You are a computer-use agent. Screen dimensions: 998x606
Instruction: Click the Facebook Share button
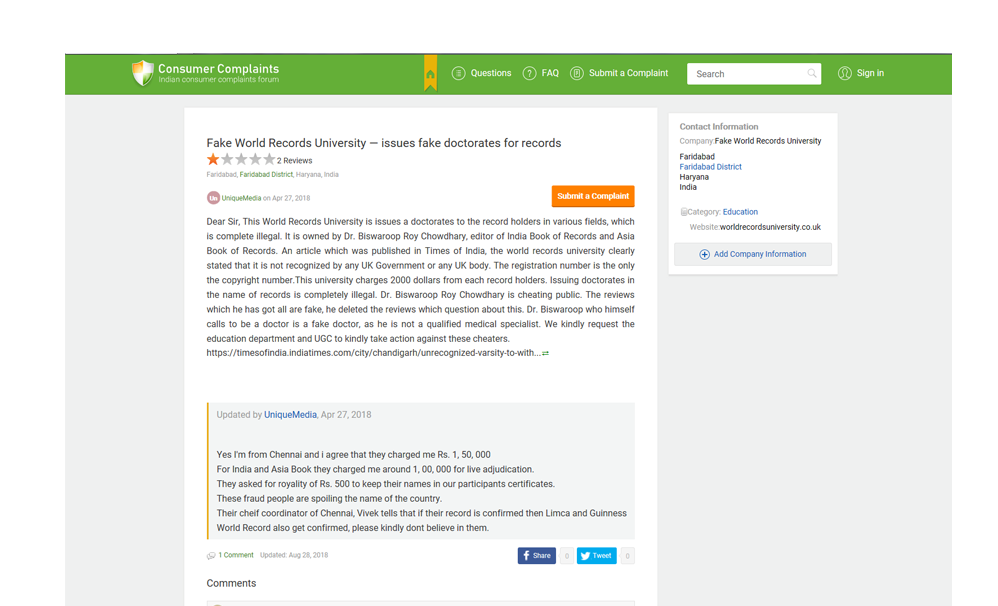(x=537, y=556)
